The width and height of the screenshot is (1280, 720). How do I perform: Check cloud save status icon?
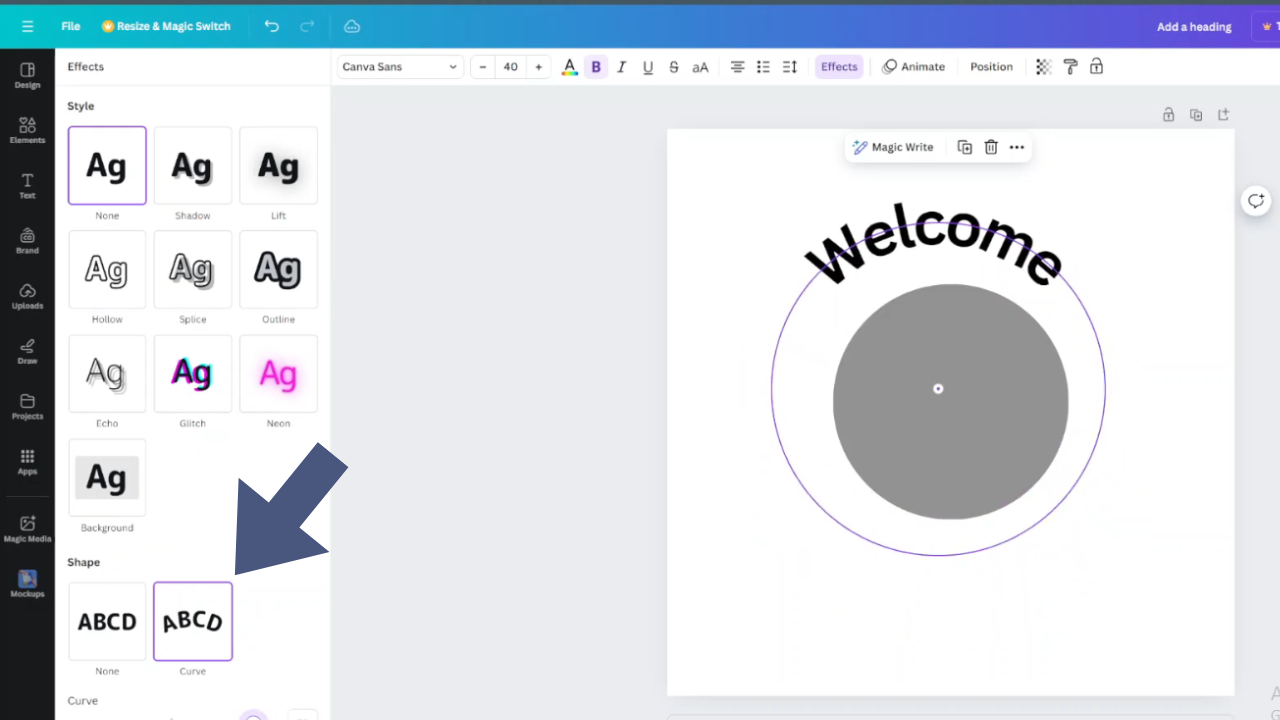point(351,26)
